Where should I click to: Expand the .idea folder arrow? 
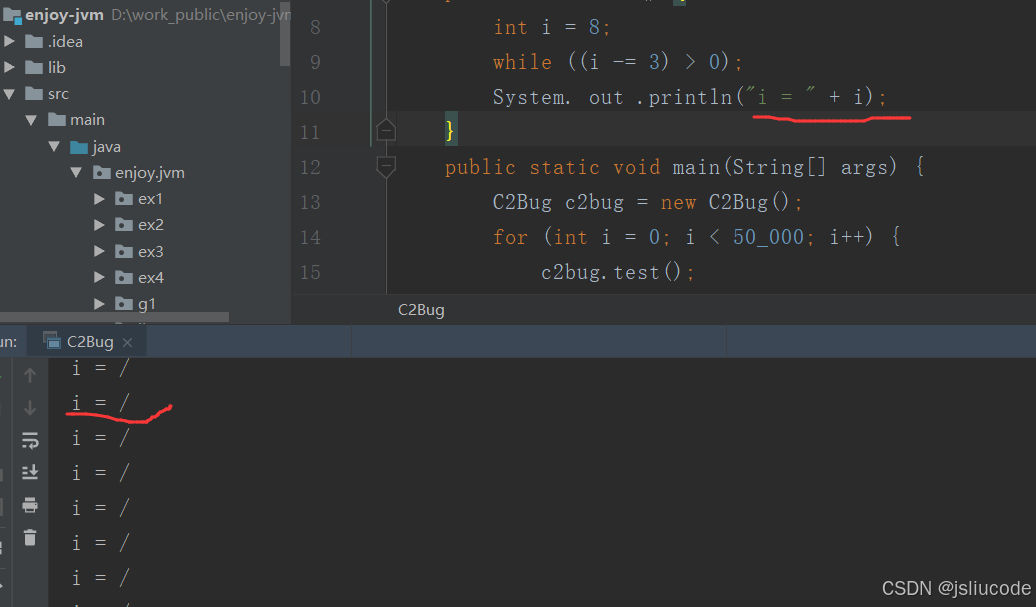(x=11, y=41)
